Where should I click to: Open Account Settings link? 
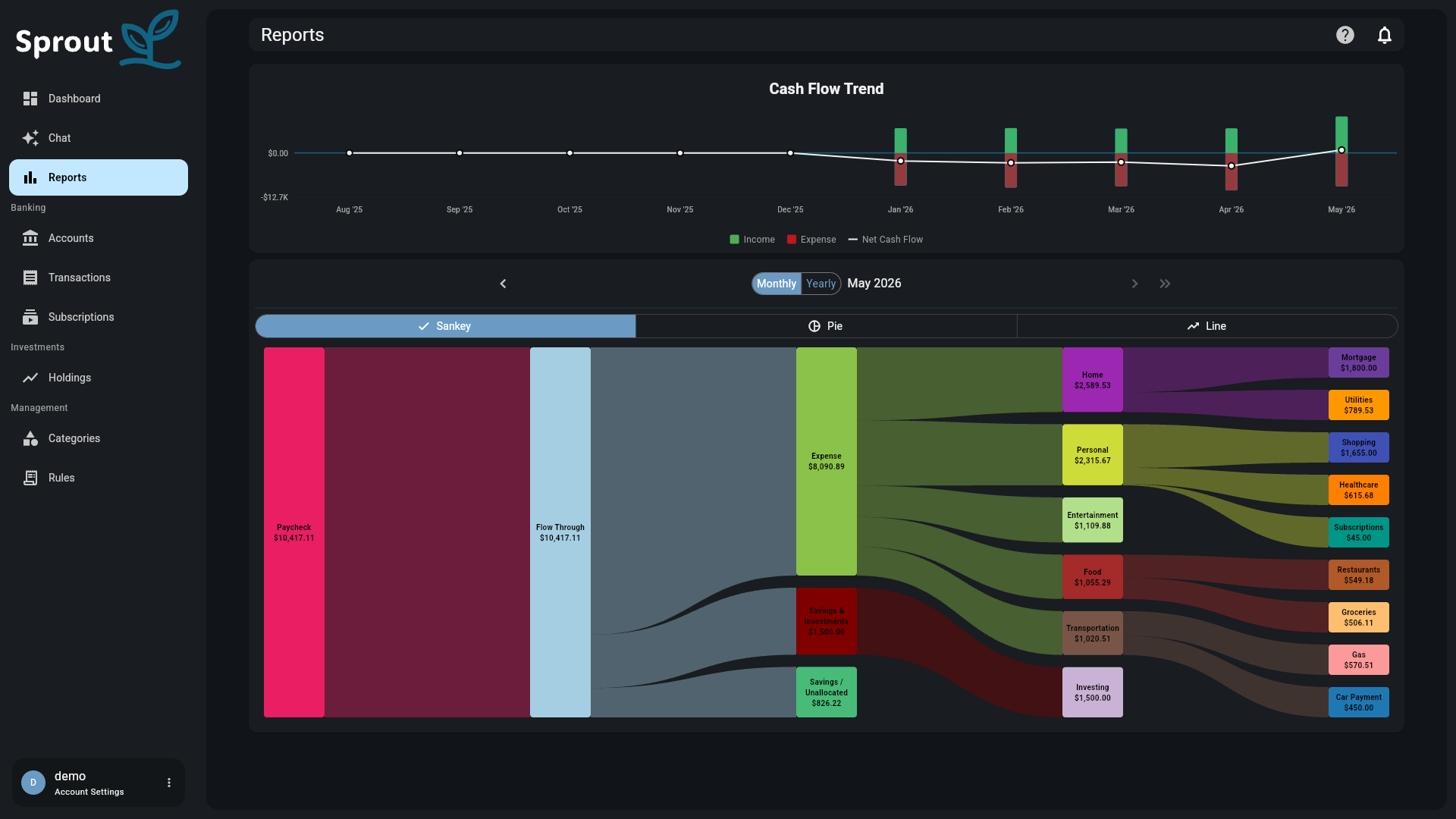89,792
